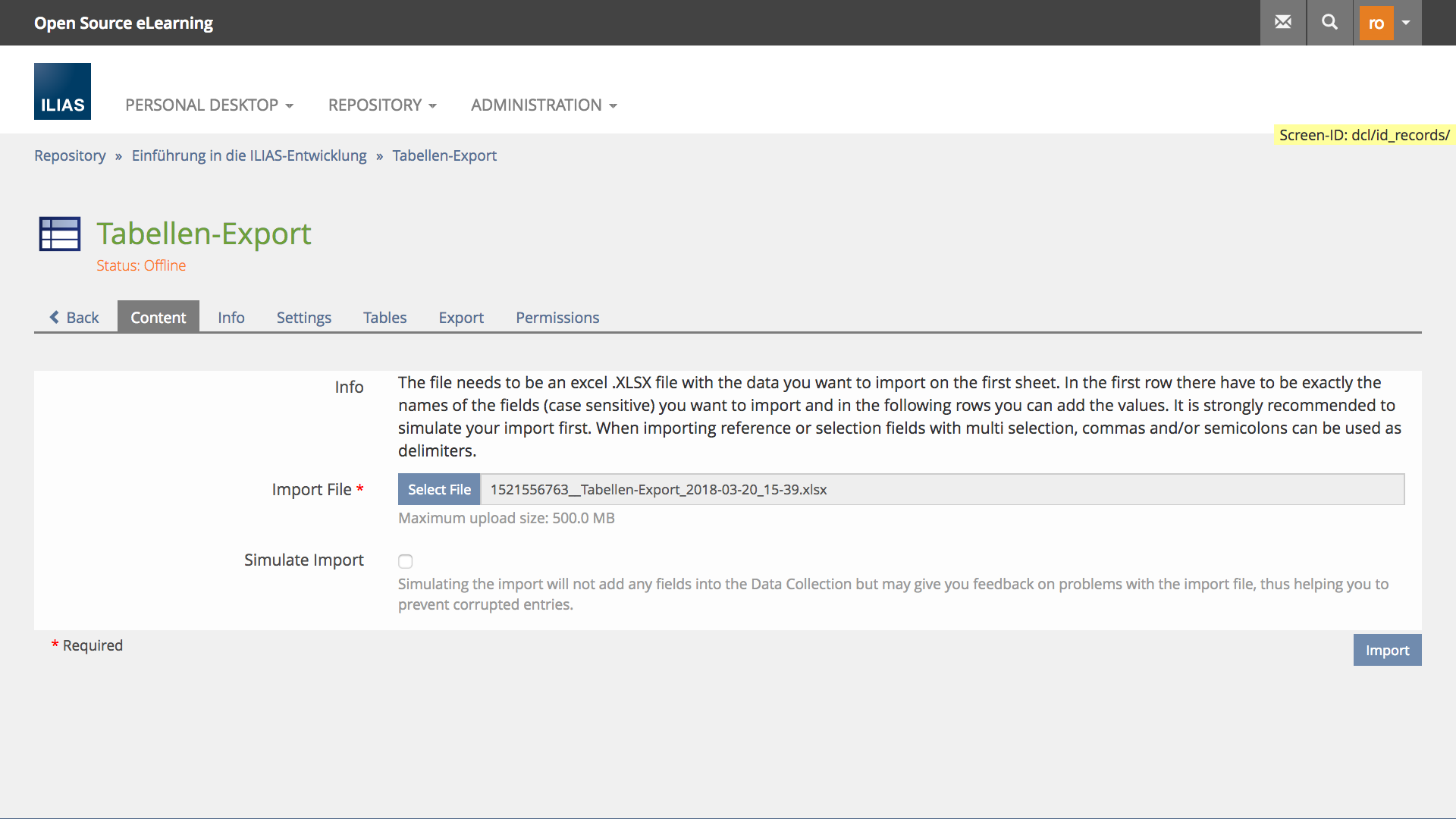The image size is (1456, 819).
Task: Open the Export tab
Action: tap(461, 317)
